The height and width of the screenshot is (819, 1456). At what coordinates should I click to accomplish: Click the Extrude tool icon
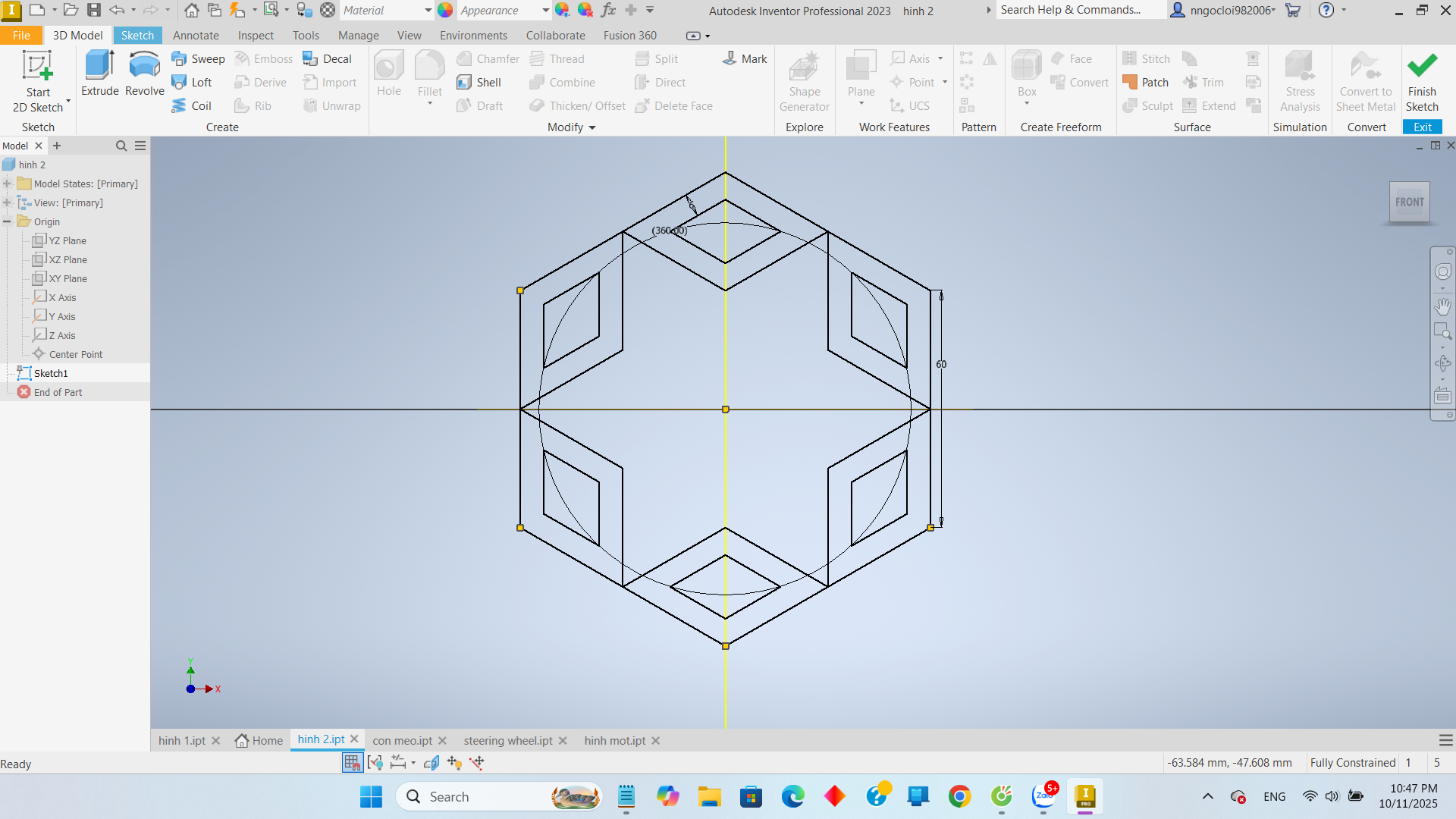click(x=99, y=66)
